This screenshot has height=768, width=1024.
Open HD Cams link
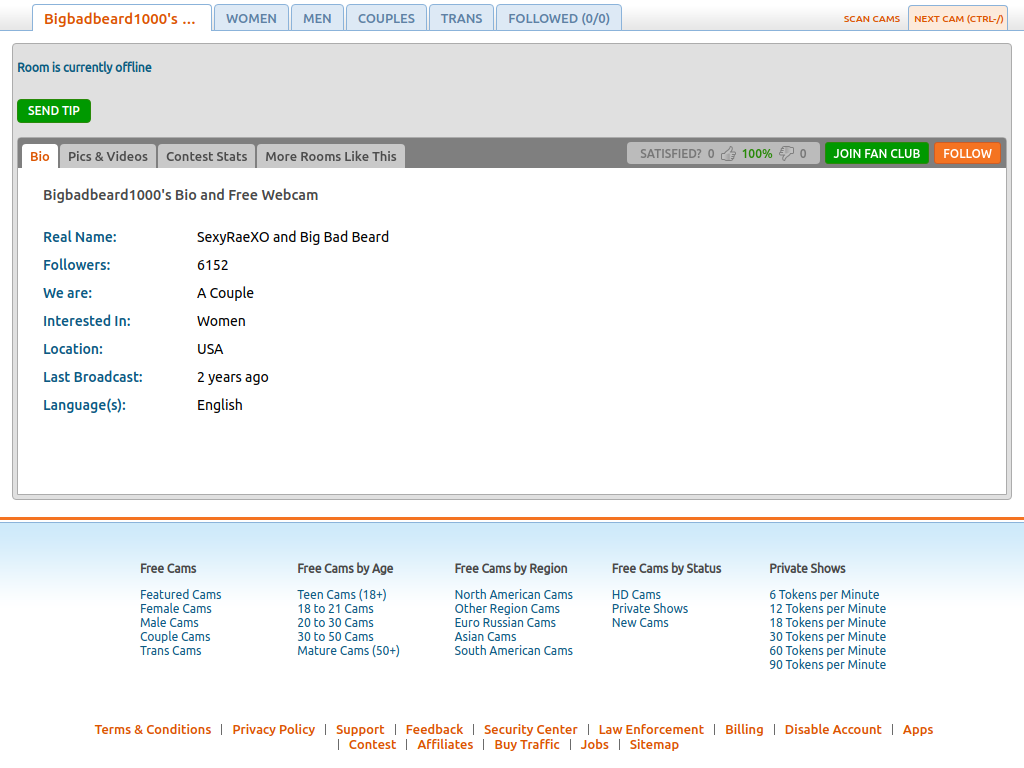point(636,594)
